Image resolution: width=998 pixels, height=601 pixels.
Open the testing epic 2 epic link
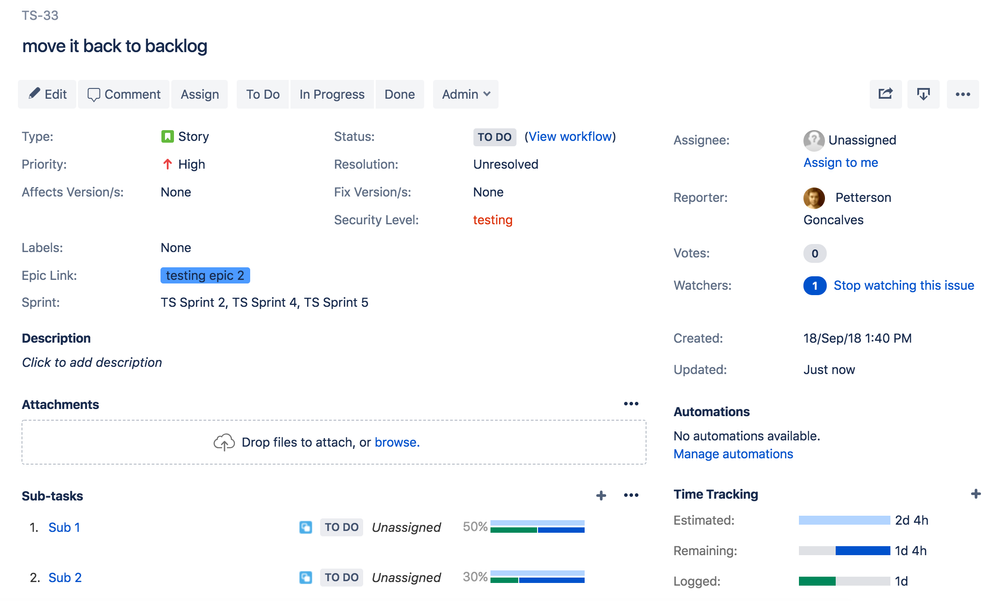pos(205,275)
